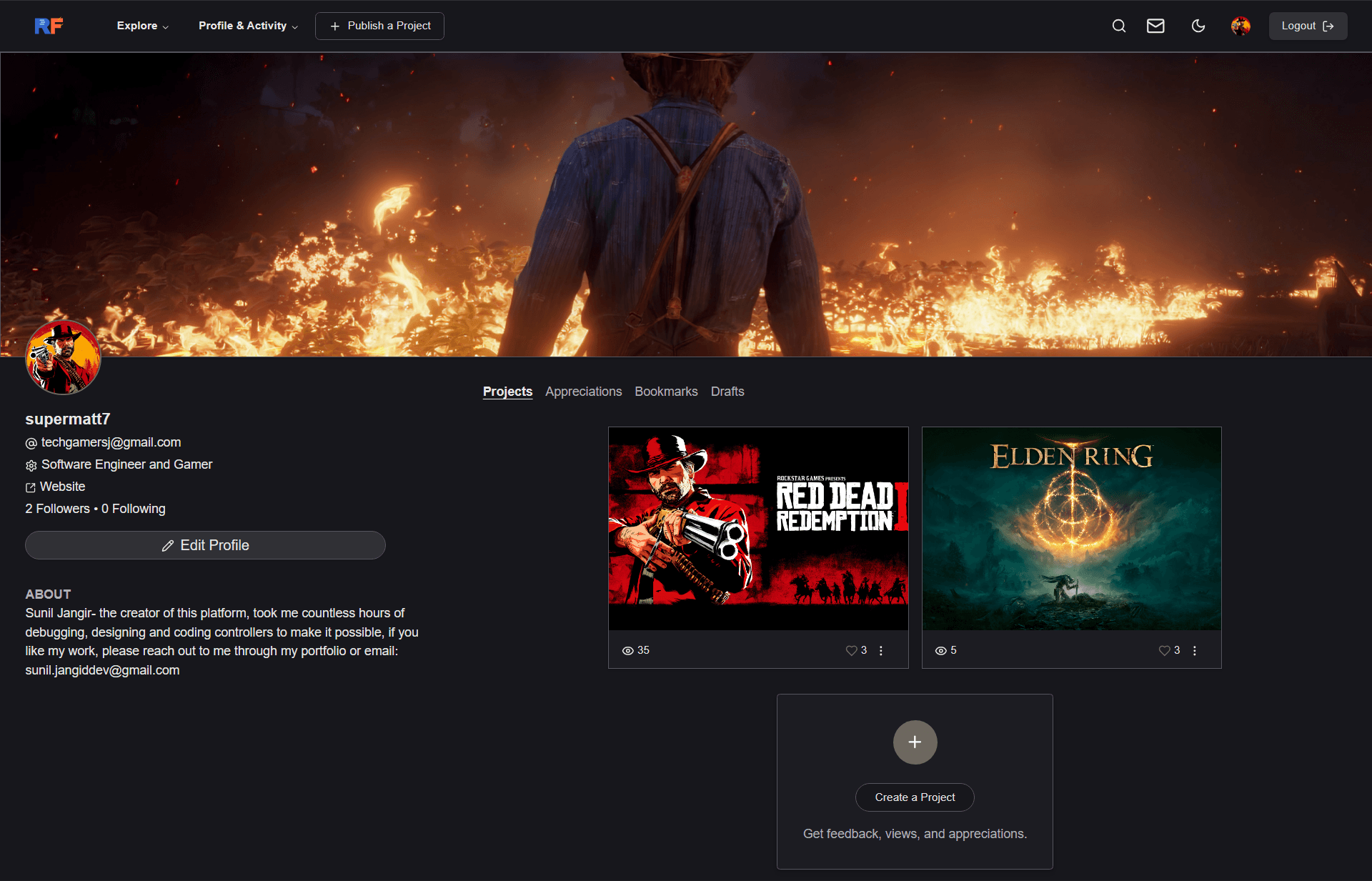Click the sunil.jangiddev@gmail.com text in About

[x=102, y=670]
